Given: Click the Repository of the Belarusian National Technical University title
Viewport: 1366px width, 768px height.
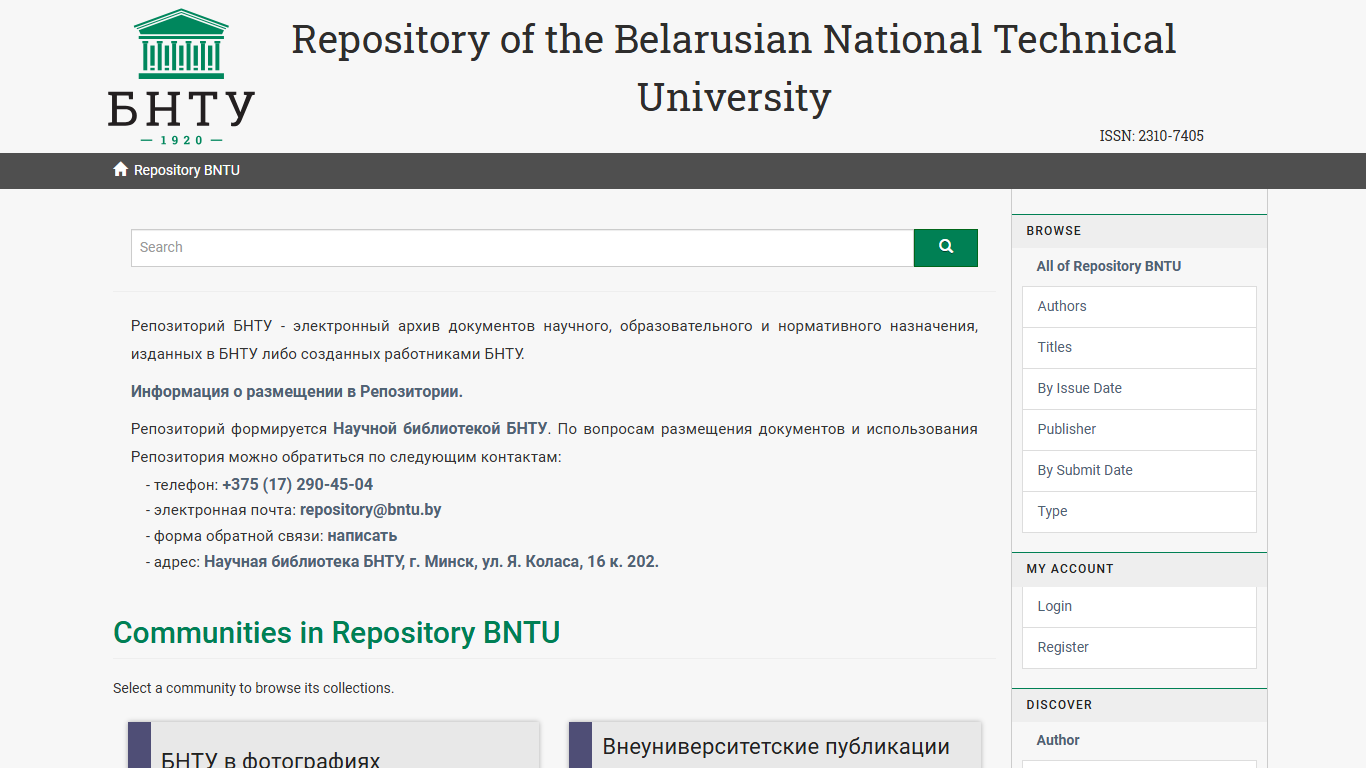Looking at the screenshot, I should pyautogui.click(x=734, y=68).
